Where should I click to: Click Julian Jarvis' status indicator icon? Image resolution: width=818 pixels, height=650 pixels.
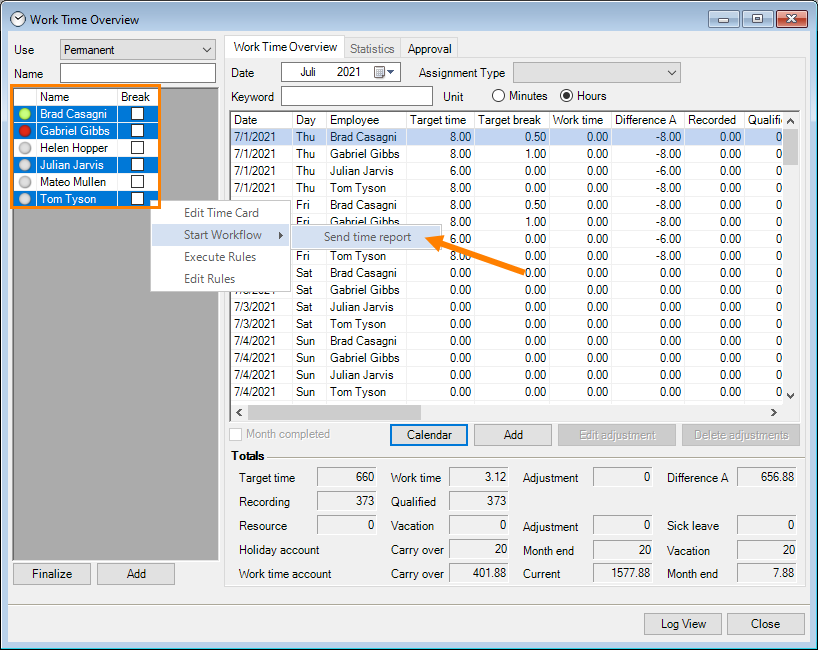25,165
